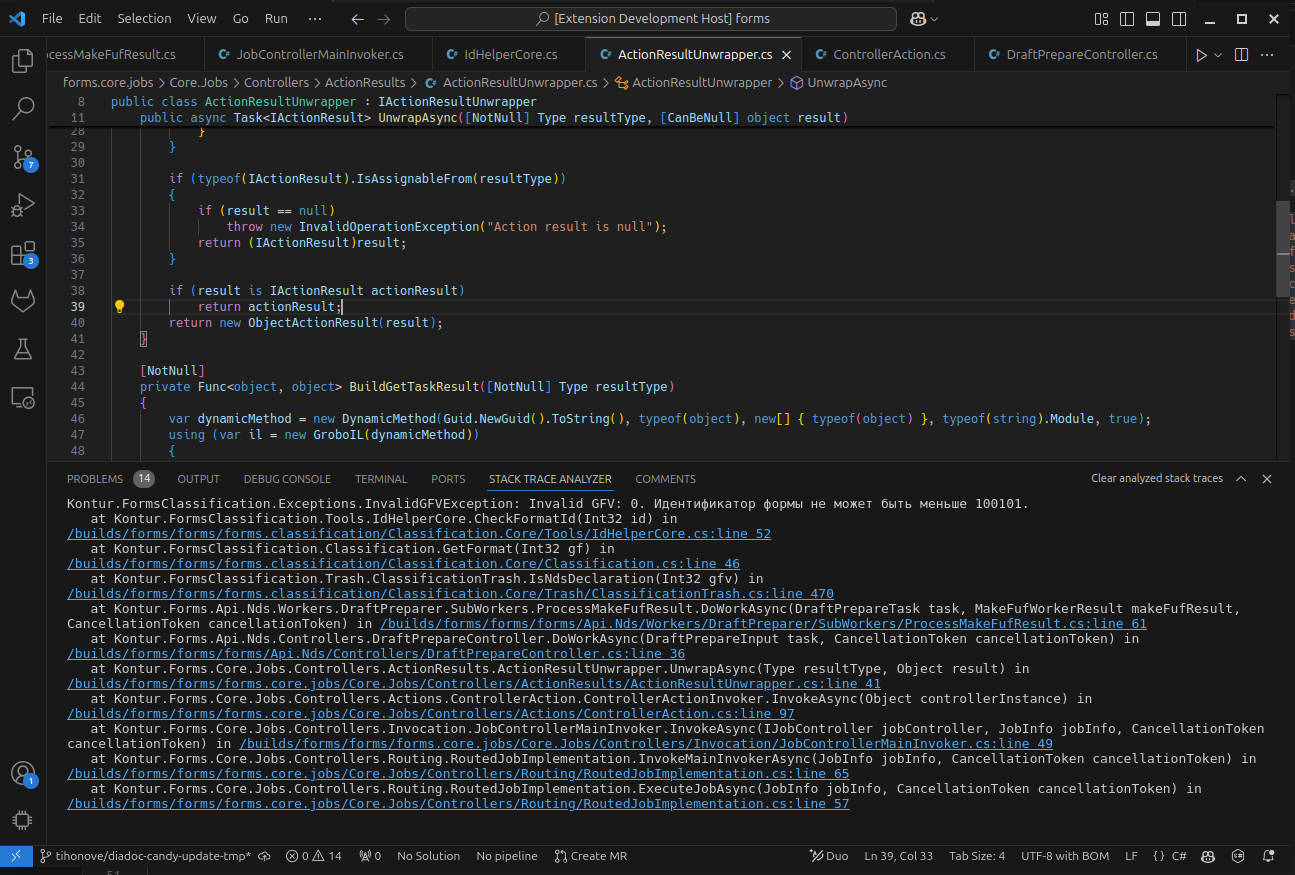Run the C# file with play button
The width and height of the screenshot is (1295, 875).
click(x=1201, y=55)
